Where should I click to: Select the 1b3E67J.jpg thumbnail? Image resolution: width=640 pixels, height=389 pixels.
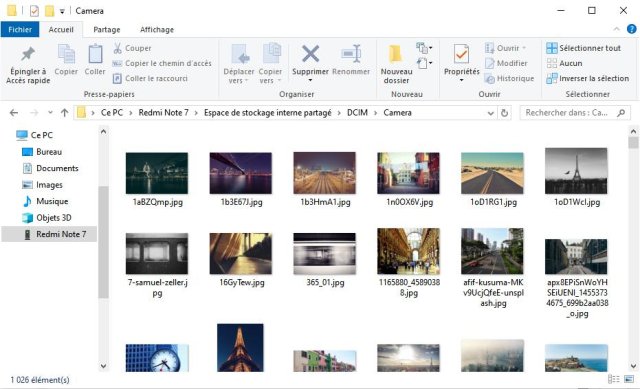[x=241, y=173]
